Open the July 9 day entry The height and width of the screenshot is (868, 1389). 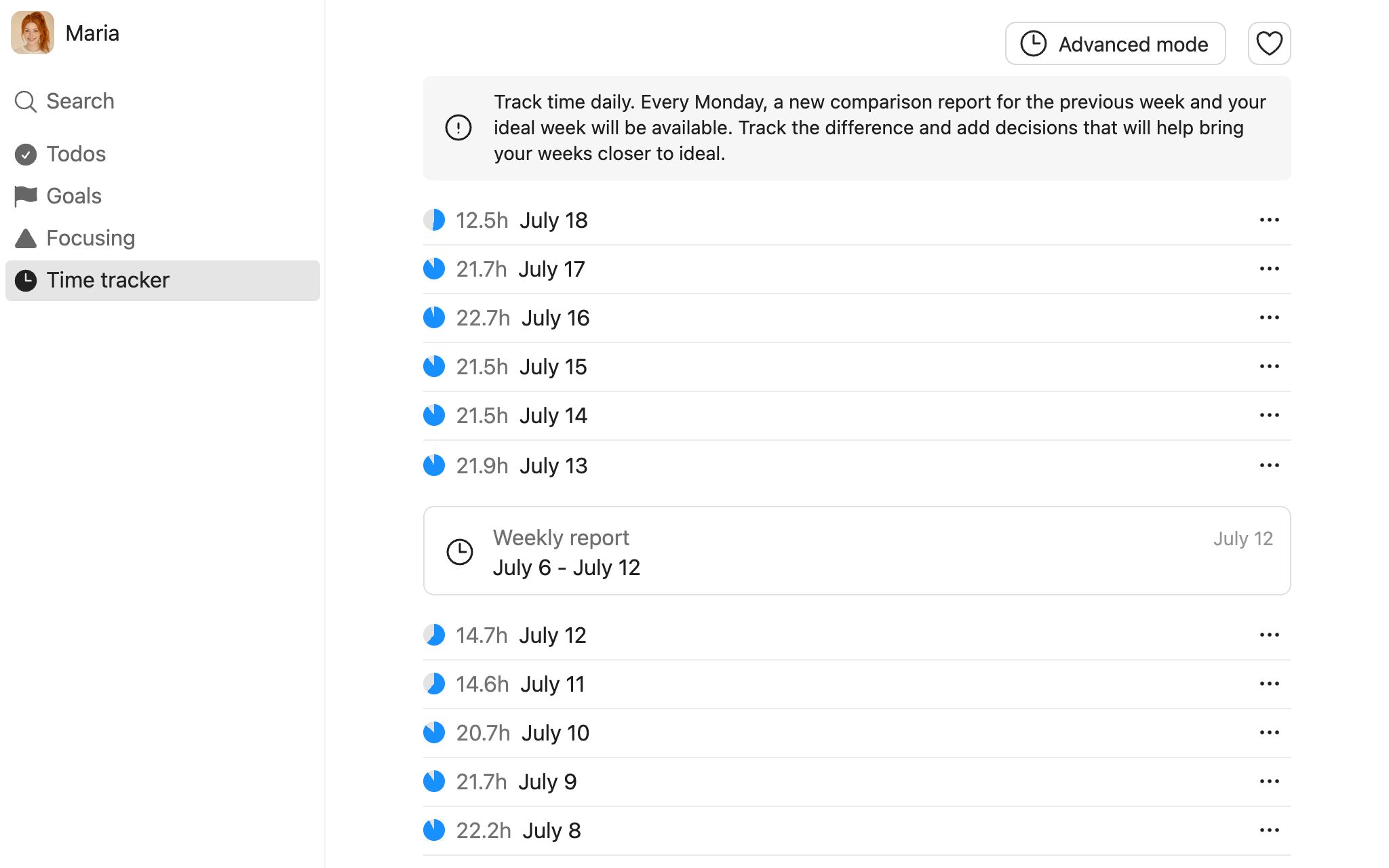(x=857, y=782)
